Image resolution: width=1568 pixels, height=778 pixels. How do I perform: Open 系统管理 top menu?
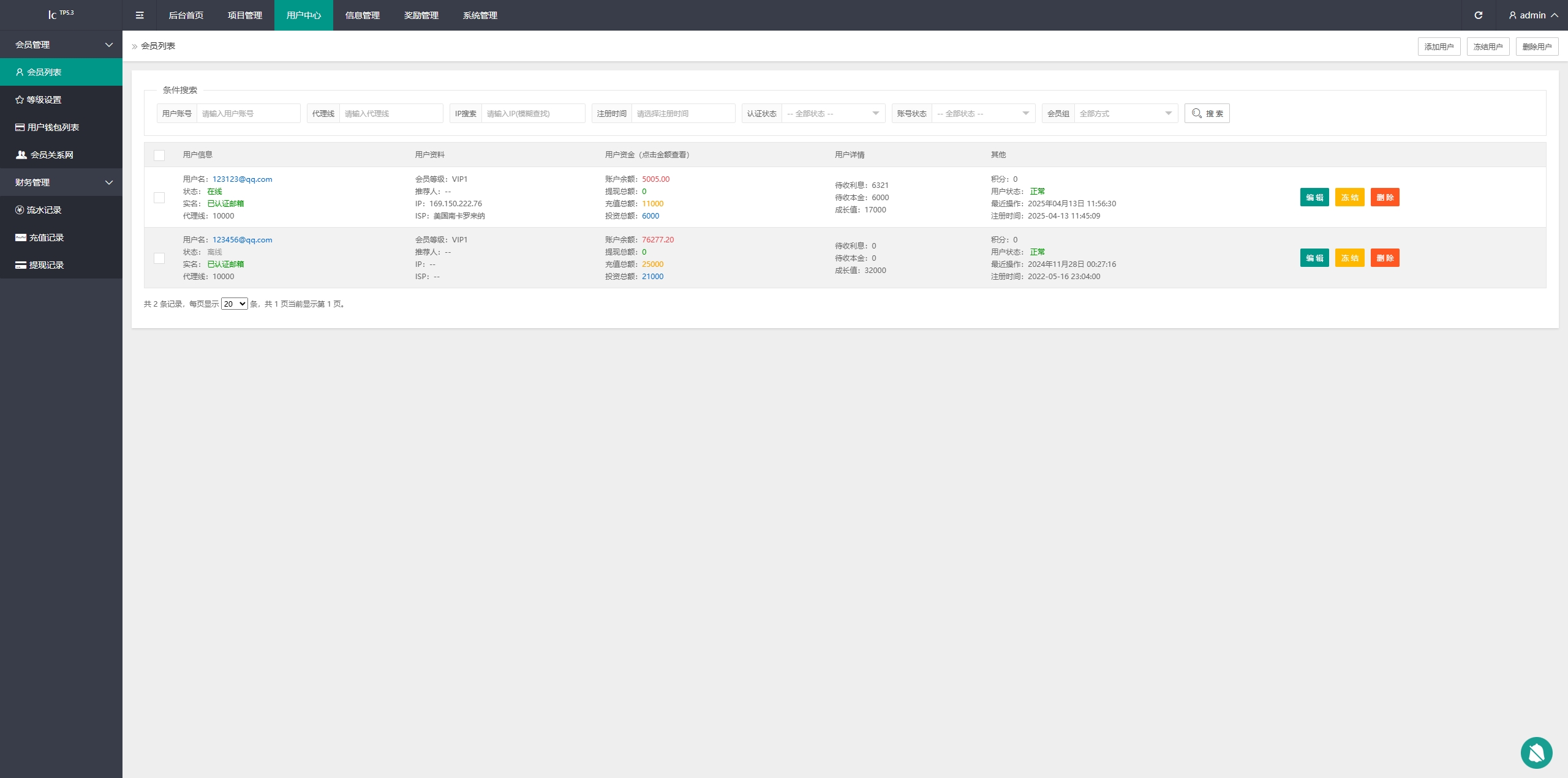480,15
